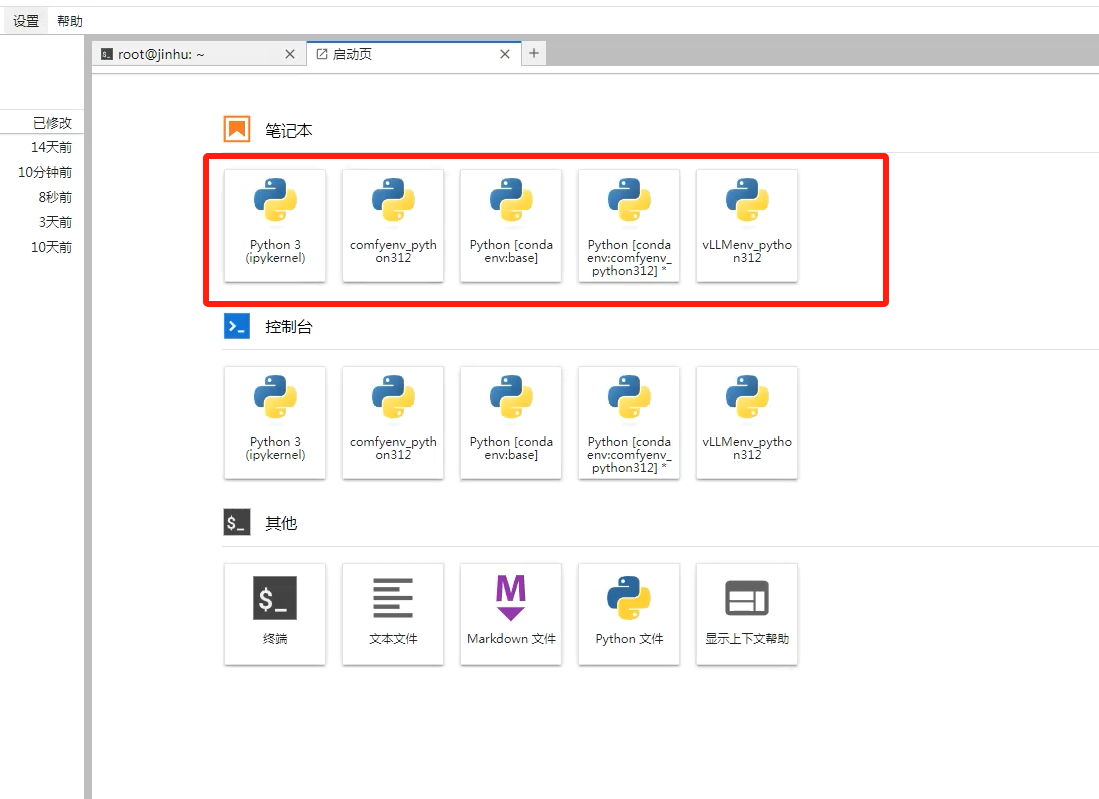Sort files by 已修改 column header
This screenshot has width=1099, height=799.
click(42, 123)
